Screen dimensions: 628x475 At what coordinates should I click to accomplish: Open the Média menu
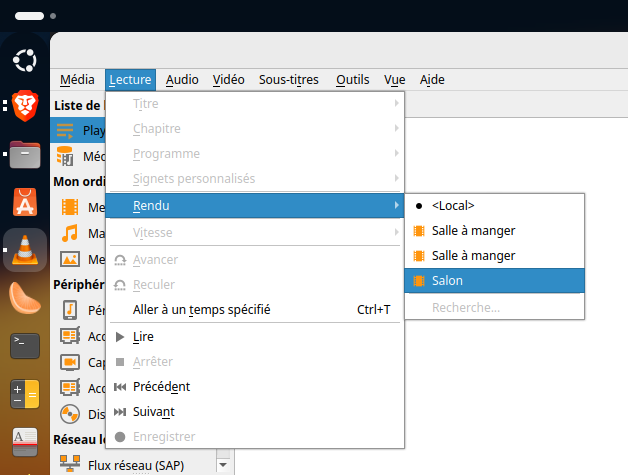click(77, 80)
